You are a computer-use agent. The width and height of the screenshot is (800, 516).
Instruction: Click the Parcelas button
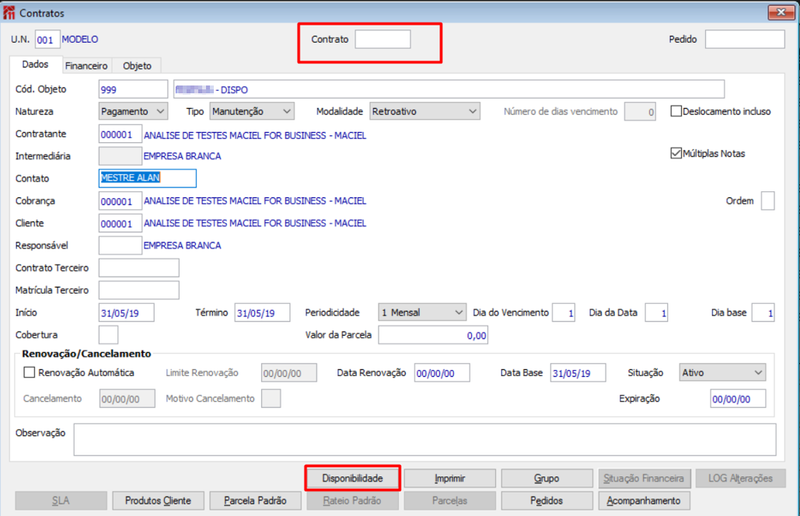pyautogui.click(x=449, y=501)
